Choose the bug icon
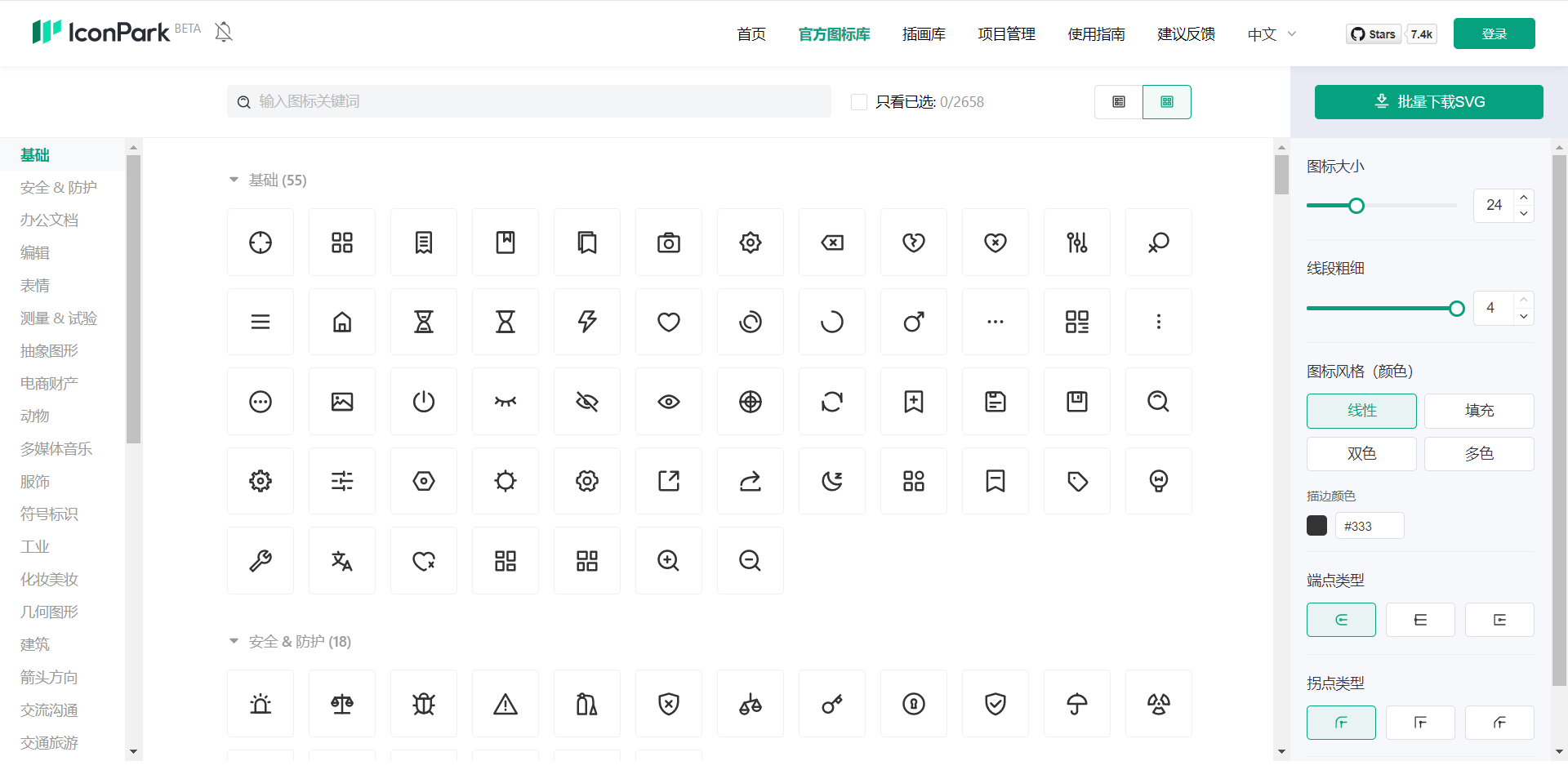Image resolution: width=1568 pixels, height=770 pixels. tap(424, 704)
